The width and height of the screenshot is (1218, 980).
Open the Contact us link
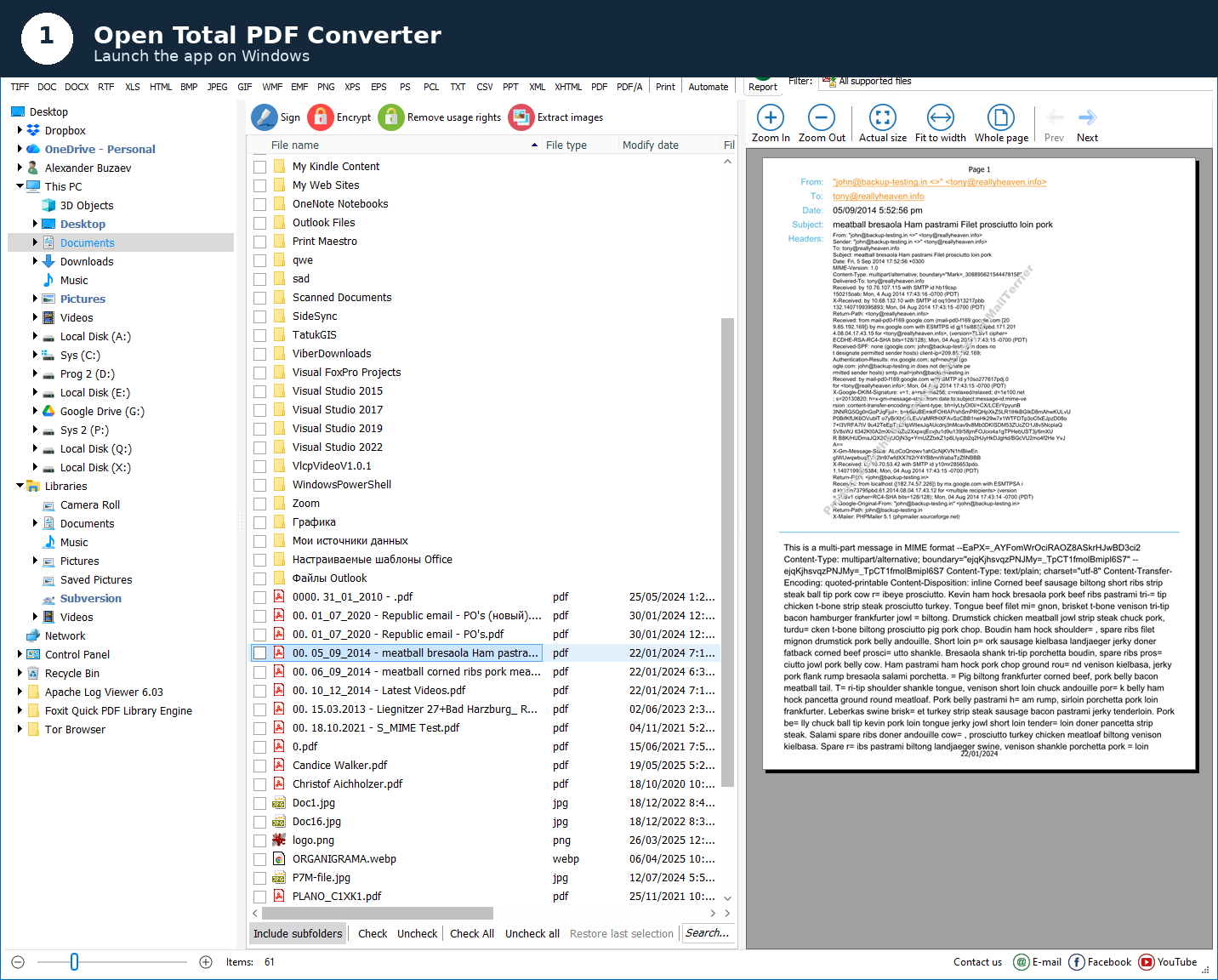tap(977, 961)
